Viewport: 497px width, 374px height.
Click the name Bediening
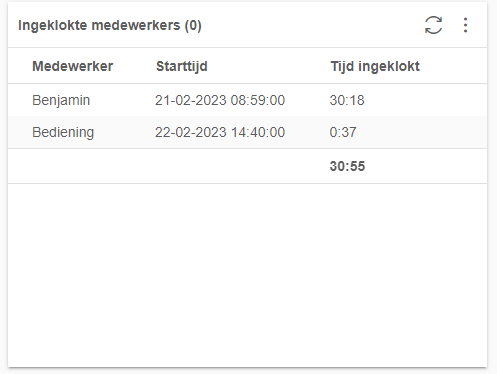[63, 132]
